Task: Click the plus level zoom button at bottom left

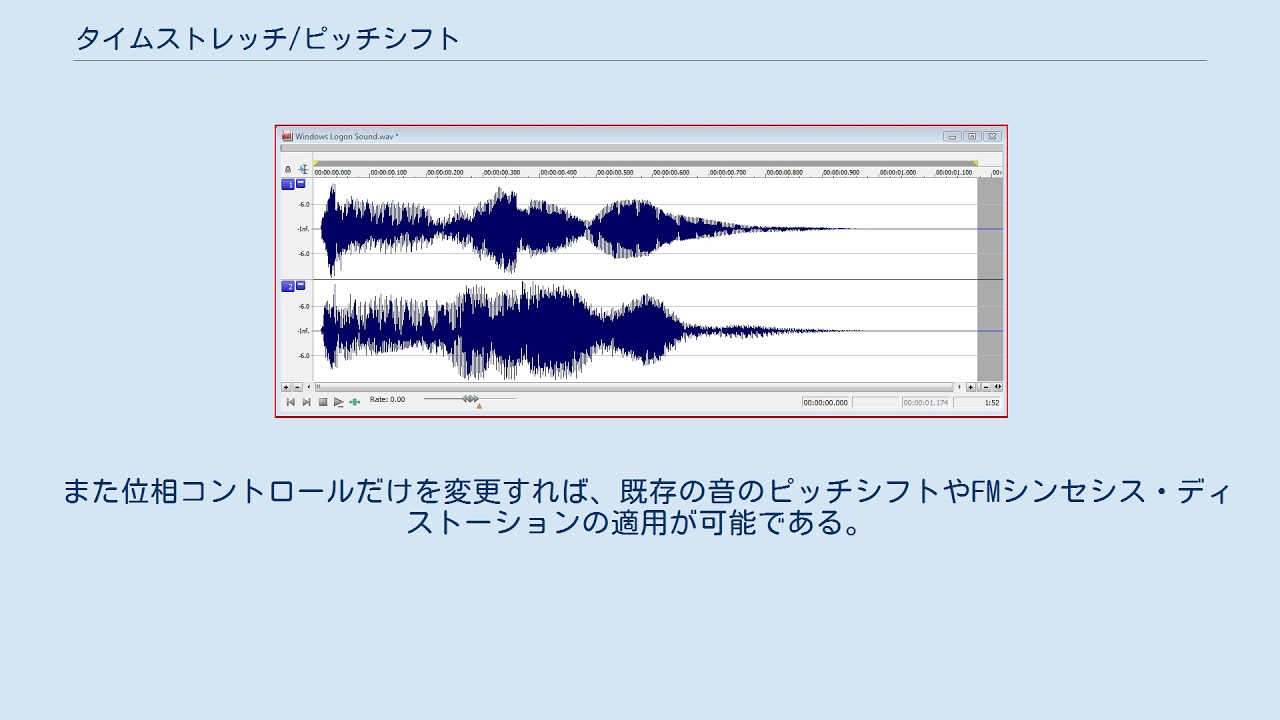Action: pyautogui.click(x=286, y=387)
